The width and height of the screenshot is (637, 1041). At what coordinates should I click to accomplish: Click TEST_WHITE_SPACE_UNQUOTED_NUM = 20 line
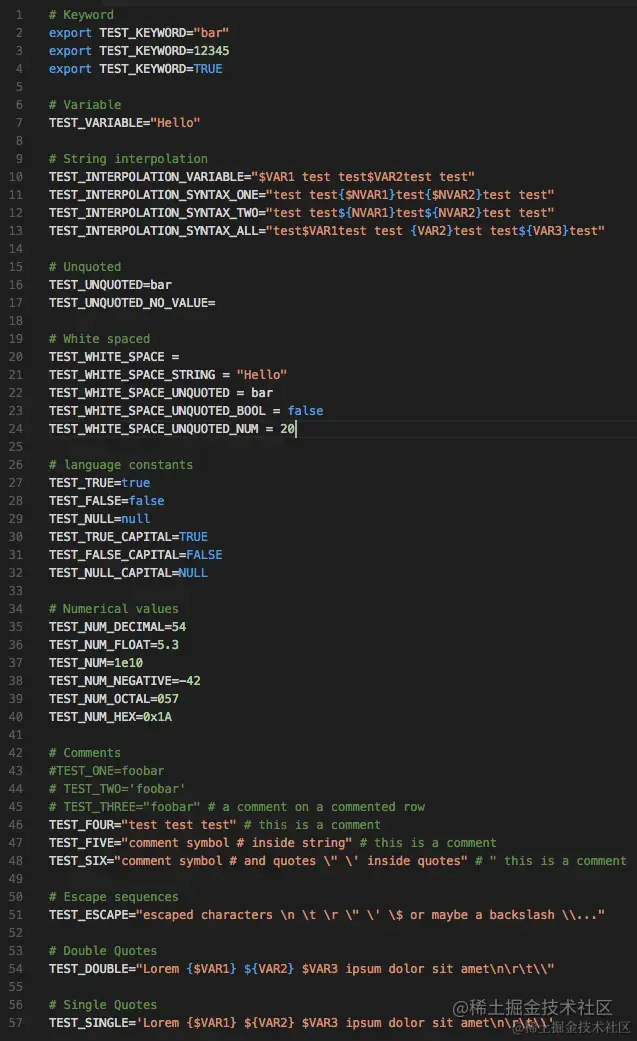pos(172,428)
